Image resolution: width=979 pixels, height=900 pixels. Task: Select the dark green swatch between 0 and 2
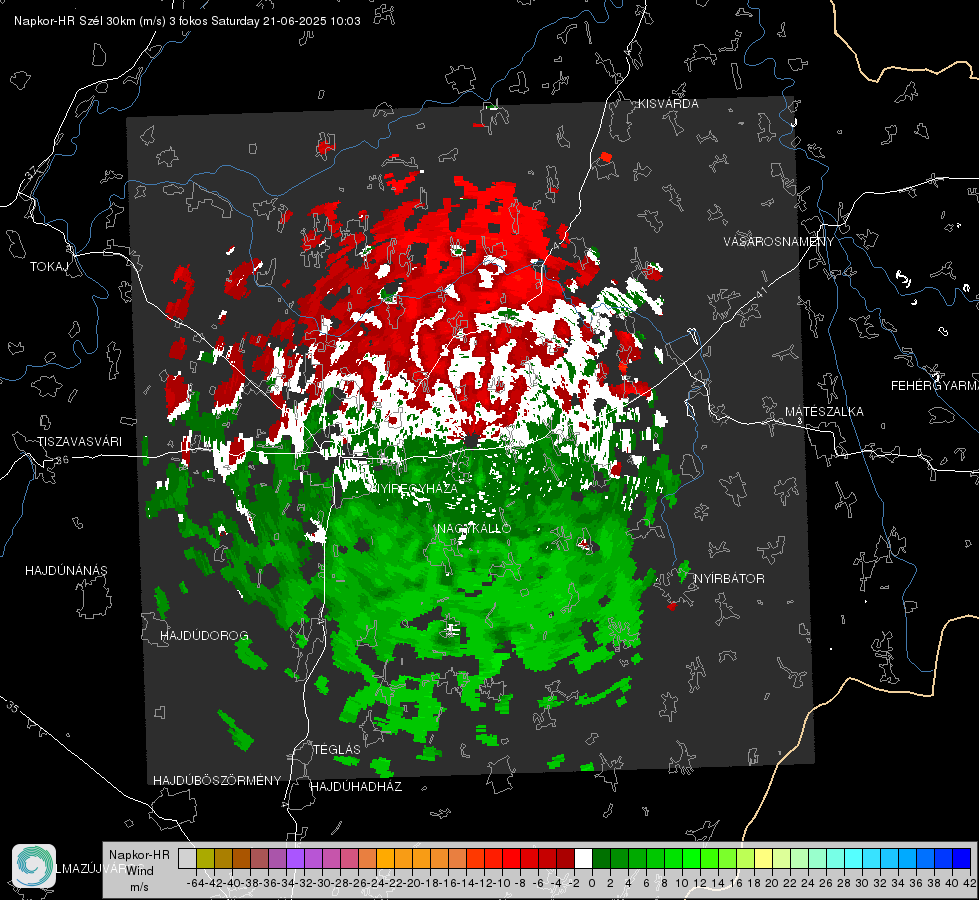601,859
